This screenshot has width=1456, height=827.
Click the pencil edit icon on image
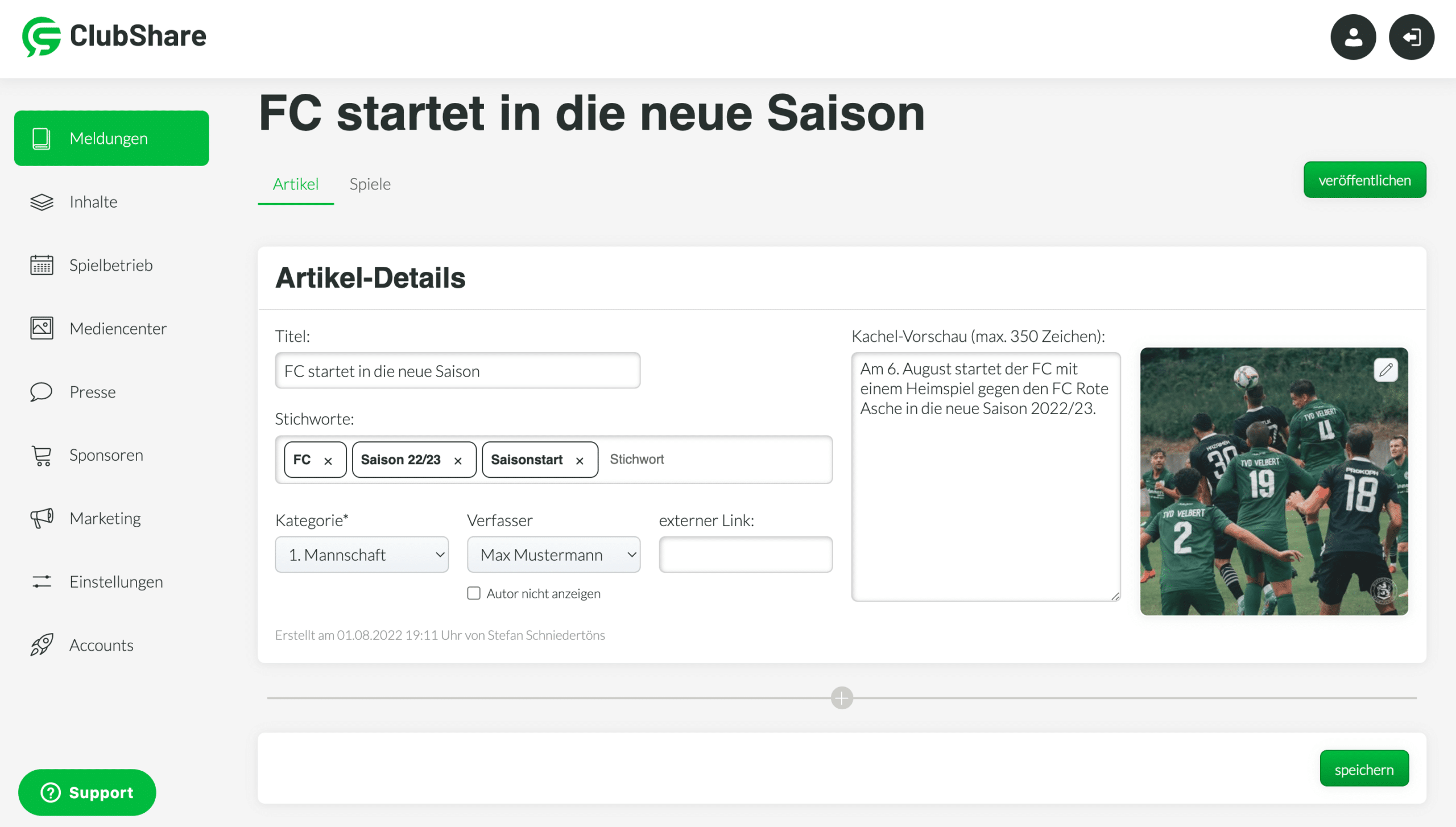(1385, 370)
